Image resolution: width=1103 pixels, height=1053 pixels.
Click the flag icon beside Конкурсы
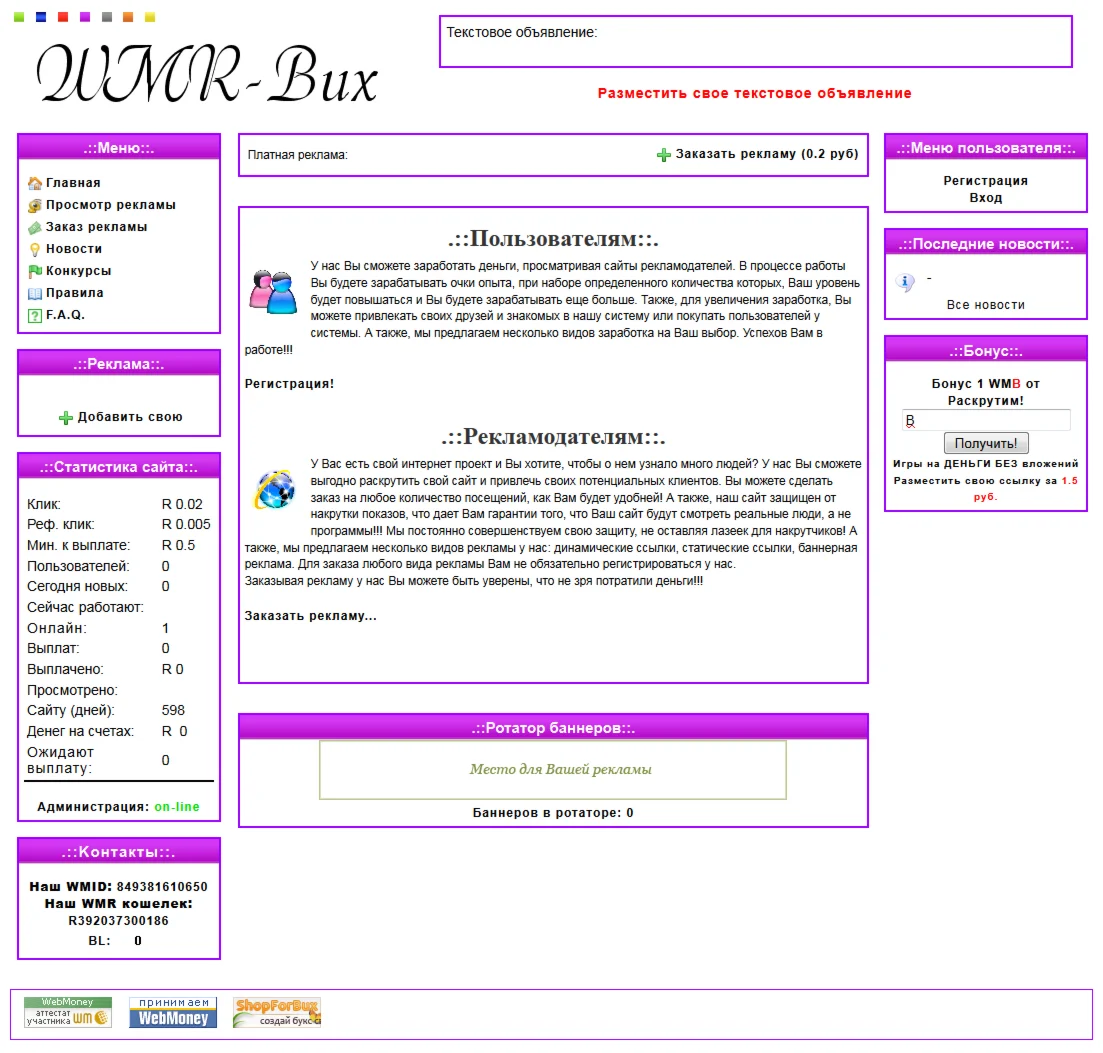point(34,271)
